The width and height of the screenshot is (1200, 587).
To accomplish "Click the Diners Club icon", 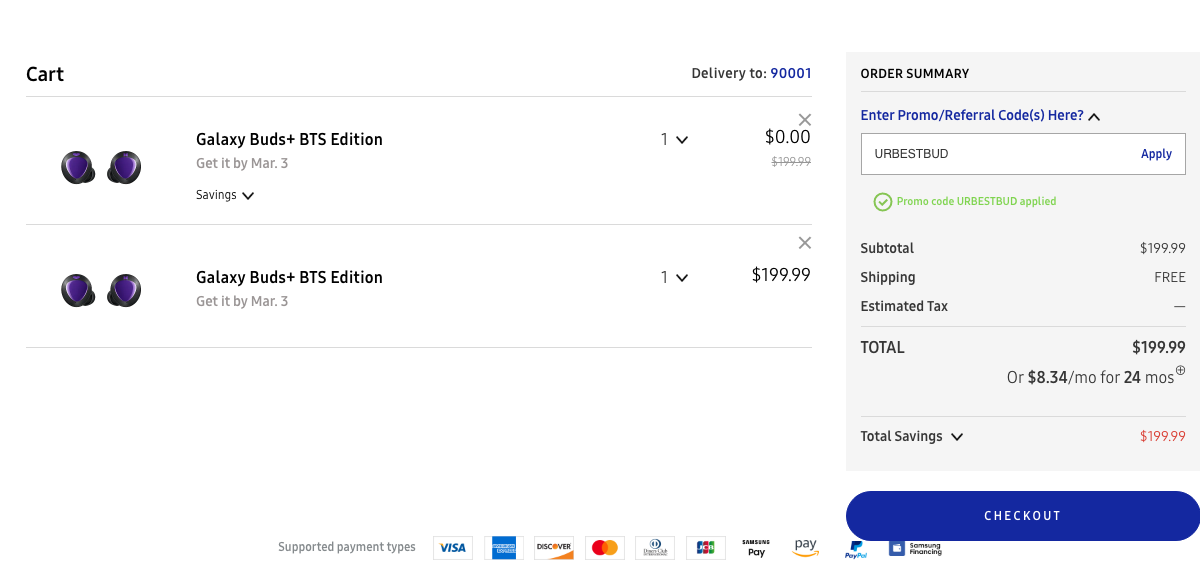I will pos(655,548).
